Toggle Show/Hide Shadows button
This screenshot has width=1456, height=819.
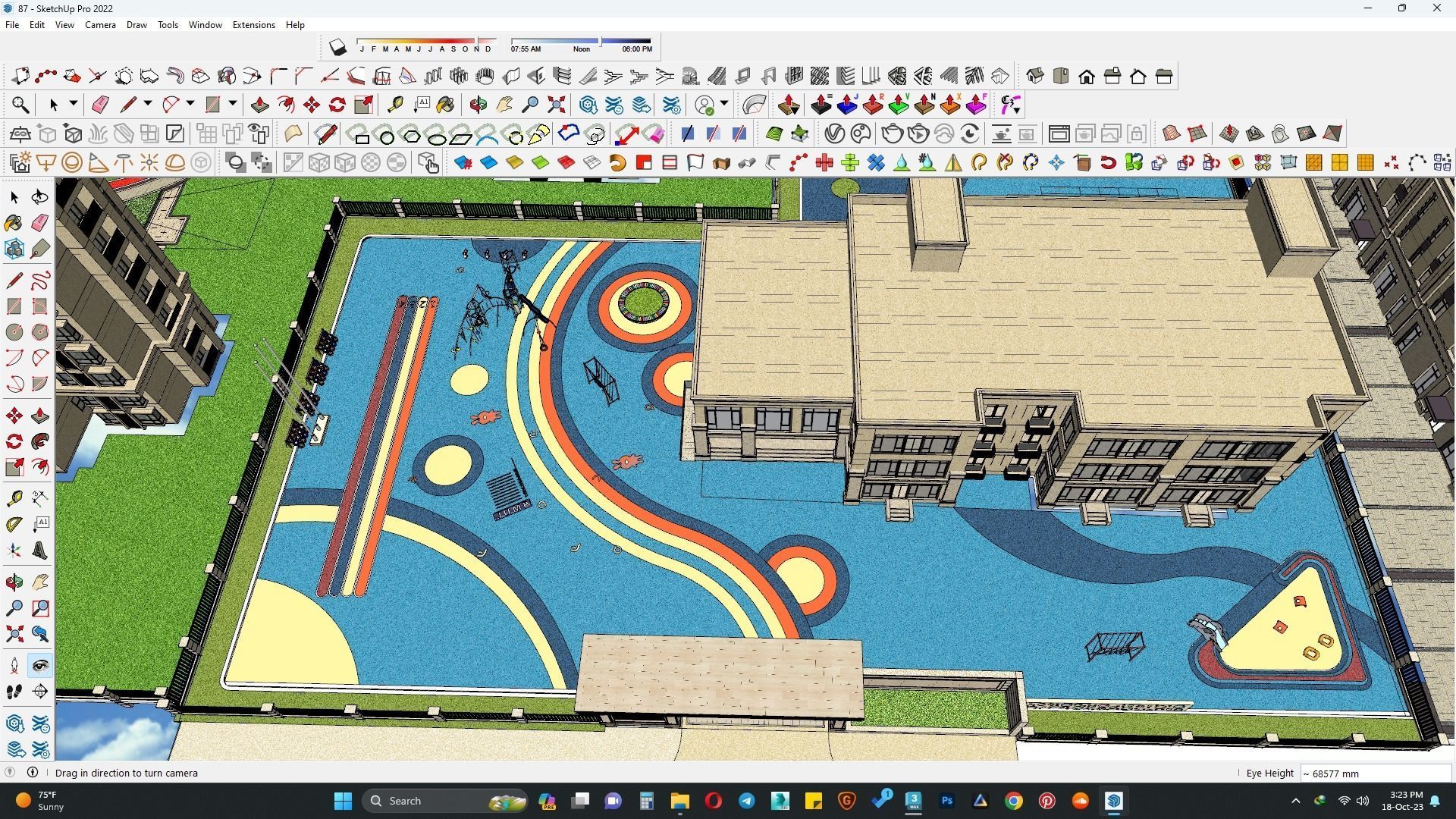click(337, 48)
